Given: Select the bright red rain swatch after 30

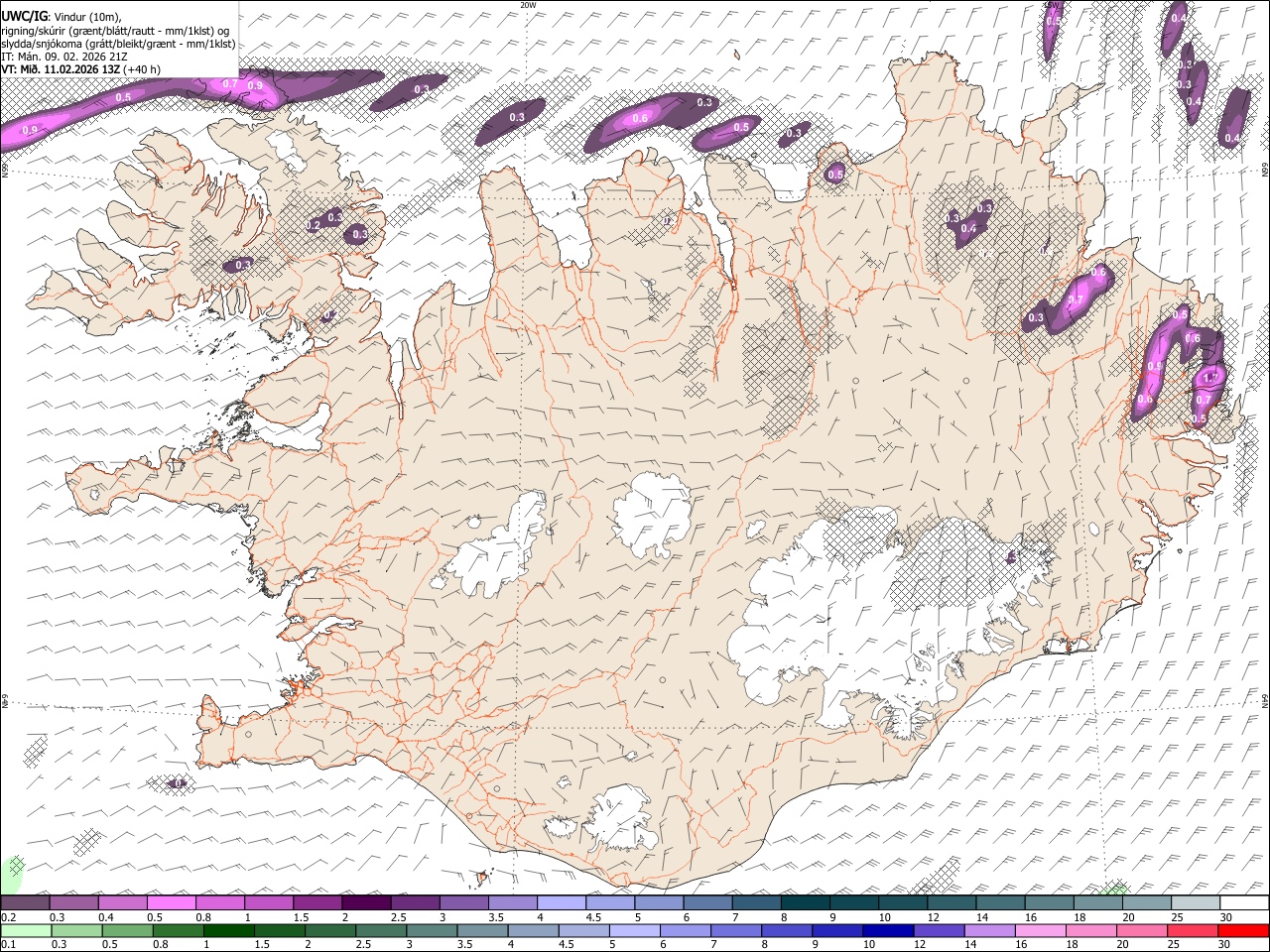Looking at the screenshot, I should 1243,931.
